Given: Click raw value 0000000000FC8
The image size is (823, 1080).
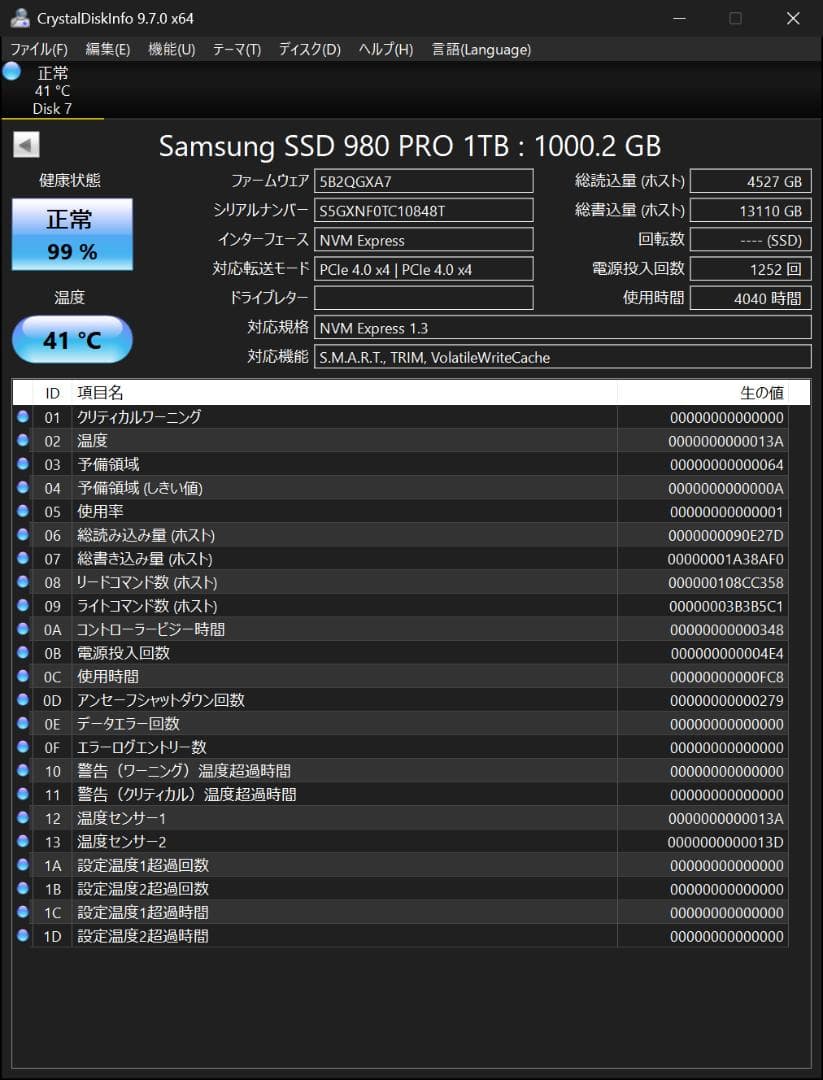Looking at the screenshot, I should [x=727, y=676].
